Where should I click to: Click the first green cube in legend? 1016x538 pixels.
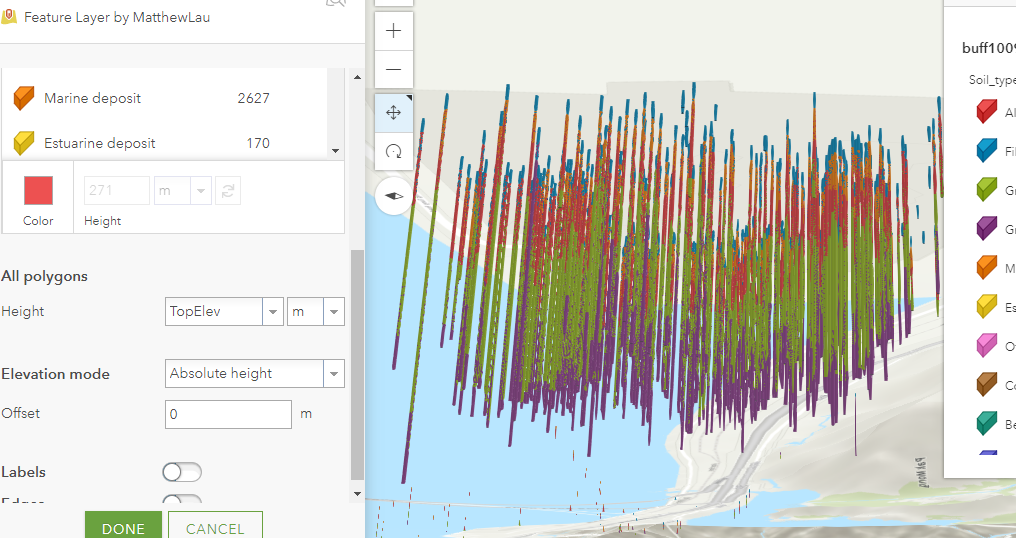coord(987,189)
